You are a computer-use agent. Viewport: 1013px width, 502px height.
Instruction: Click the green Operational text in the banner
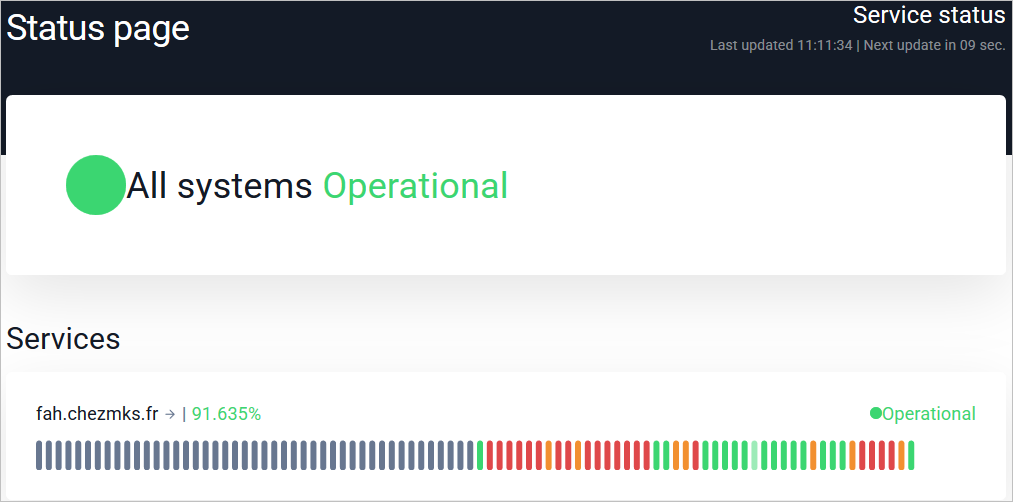[415, 186]
